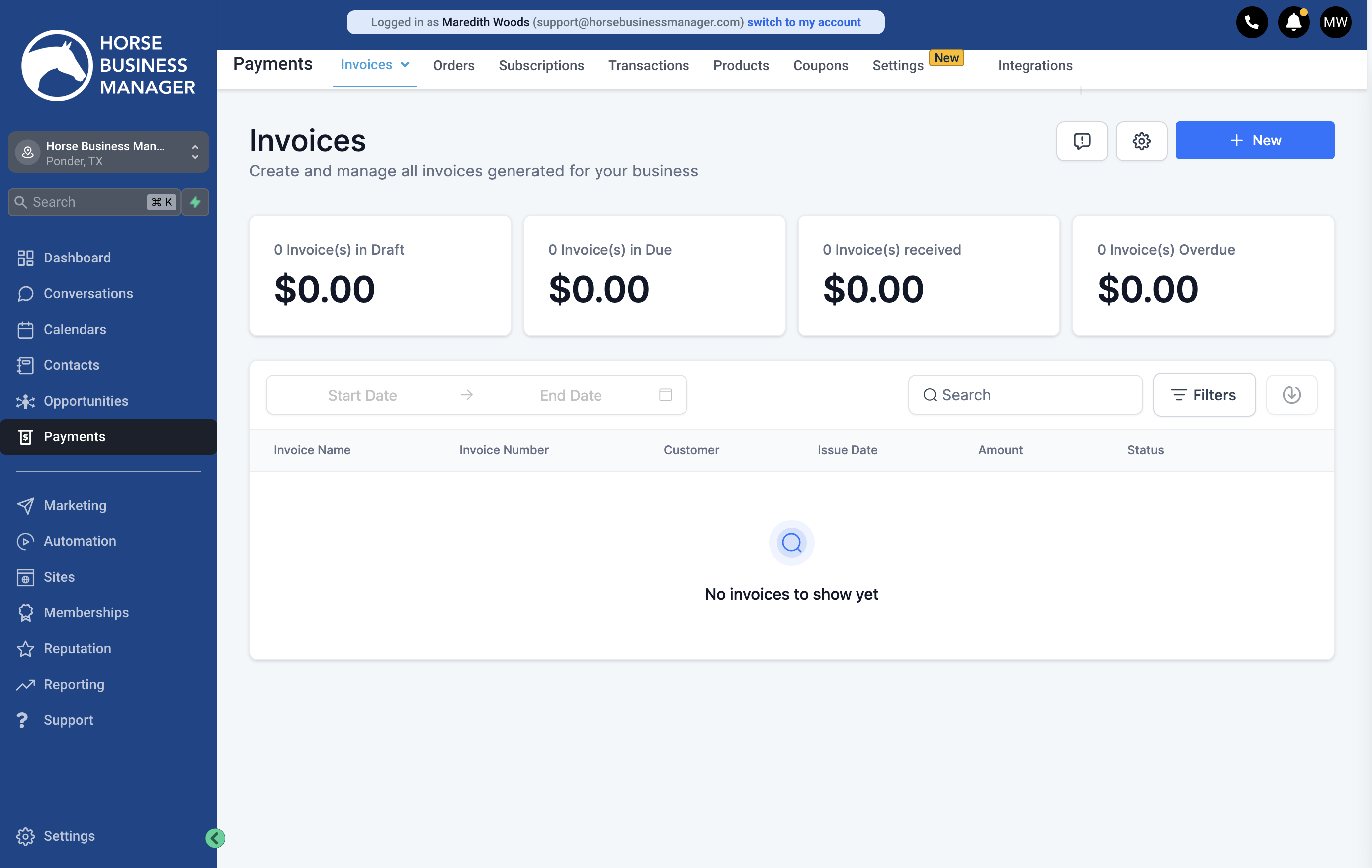Sort by Issue Date column header

[847, 450]
